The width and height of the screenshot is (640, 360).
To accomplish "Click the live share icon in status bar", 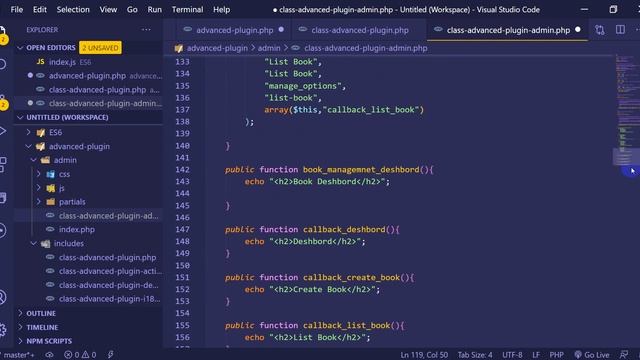I will 111,355.
